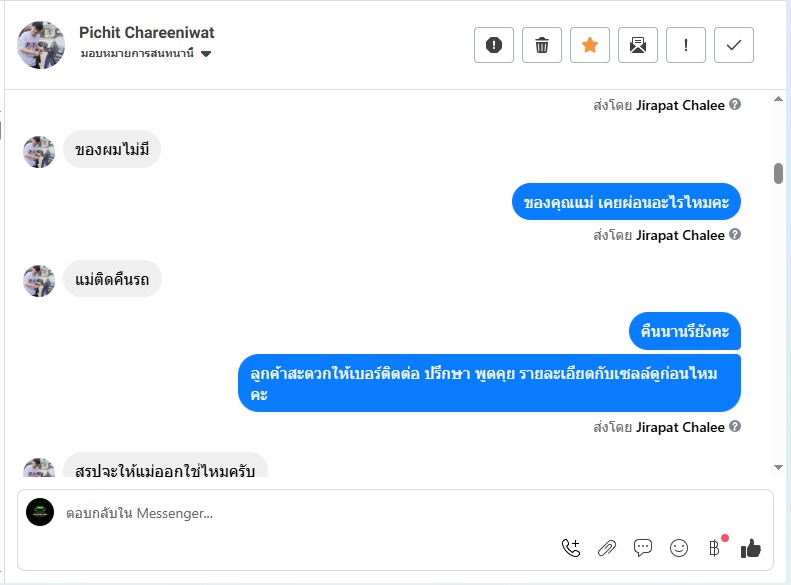Screen dimensions: 791x585
Task: Mark conversation as spam with stop-sign icon
Action: click(x=494, y=45)
